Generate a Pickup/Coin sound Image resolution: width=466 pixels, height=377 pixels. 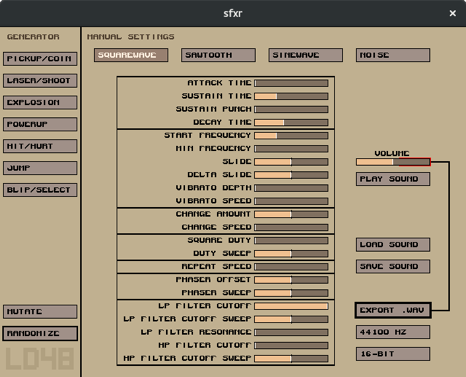click(x=40, y=59)
